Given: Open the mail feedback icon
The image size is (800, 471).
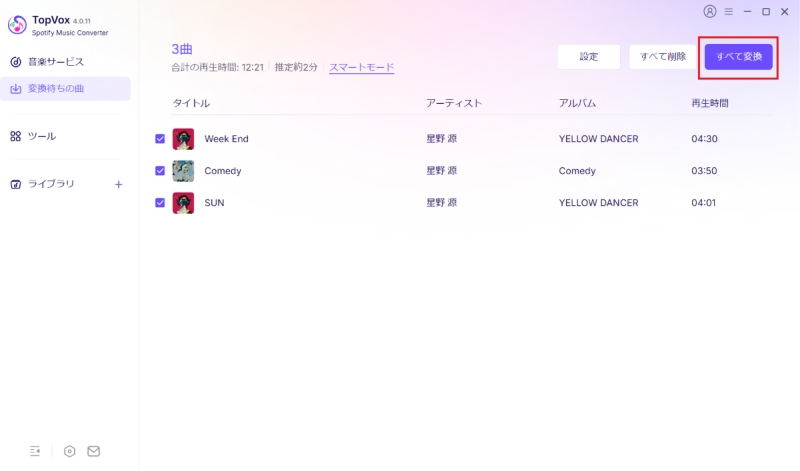Looking at the screenshot, I should point(93,451).
